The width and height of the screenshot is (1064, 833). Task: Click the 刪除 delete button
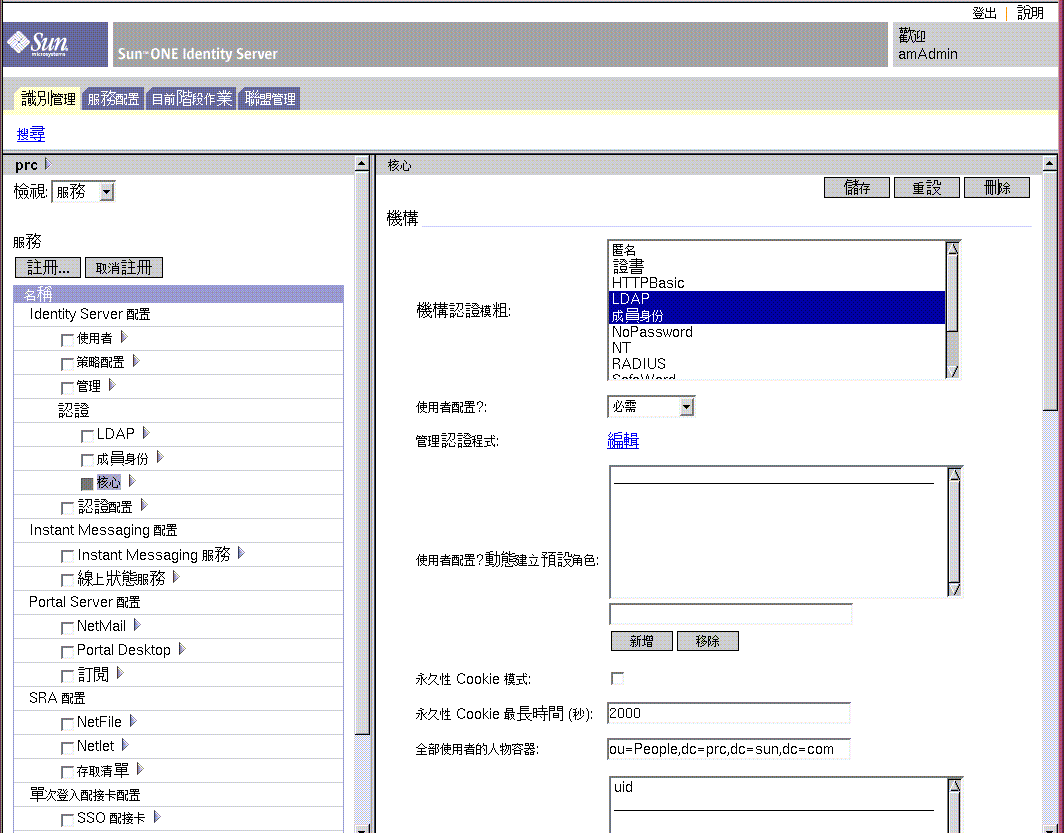click(997, 188)
